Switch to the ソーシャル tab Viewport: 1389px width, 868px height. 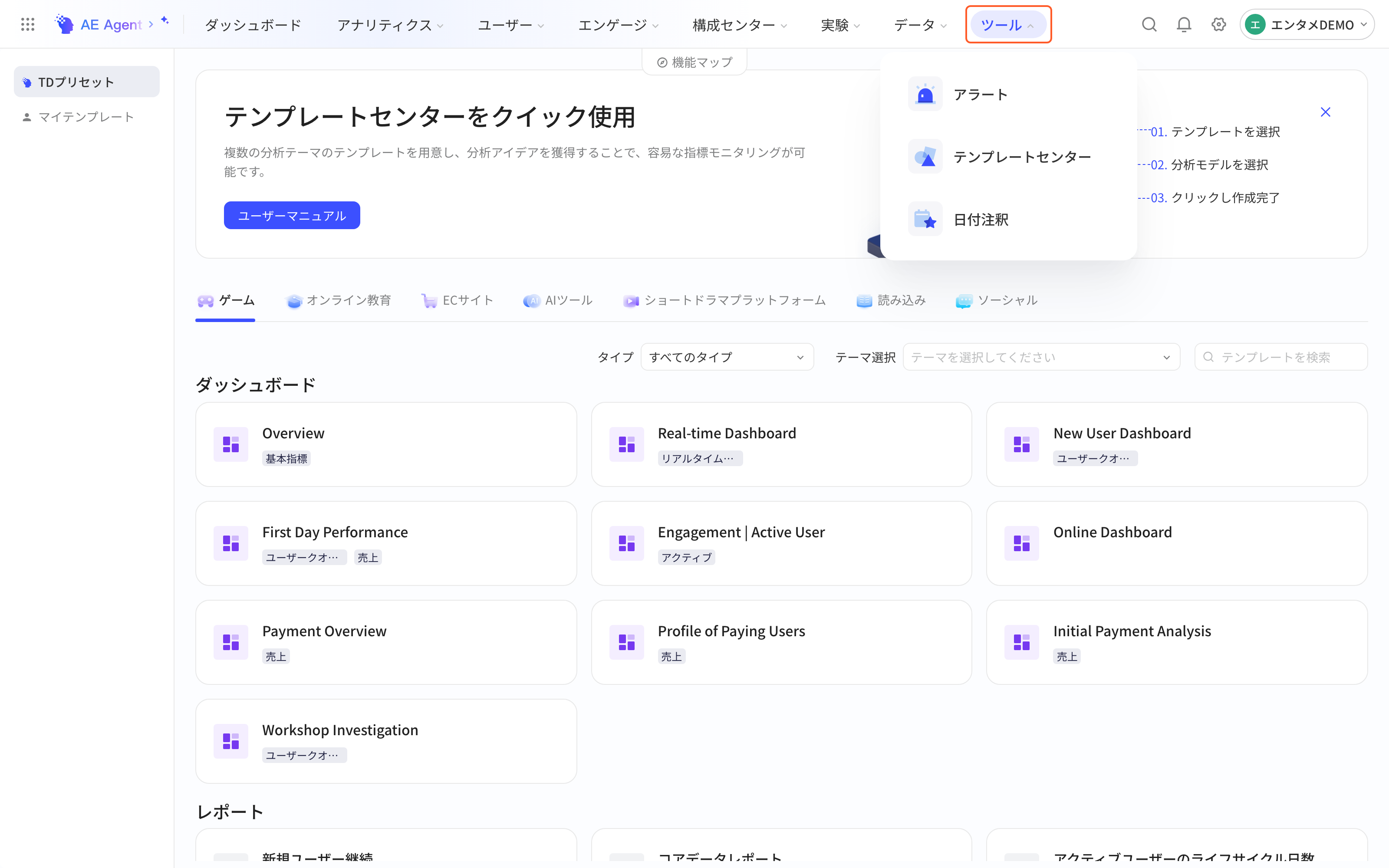[997, 300]
